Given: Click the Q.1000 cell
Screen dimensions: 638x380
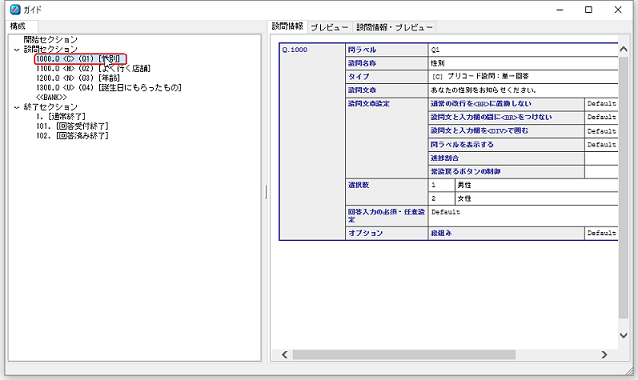Looking at the screenshot, I should pos(312,142).
